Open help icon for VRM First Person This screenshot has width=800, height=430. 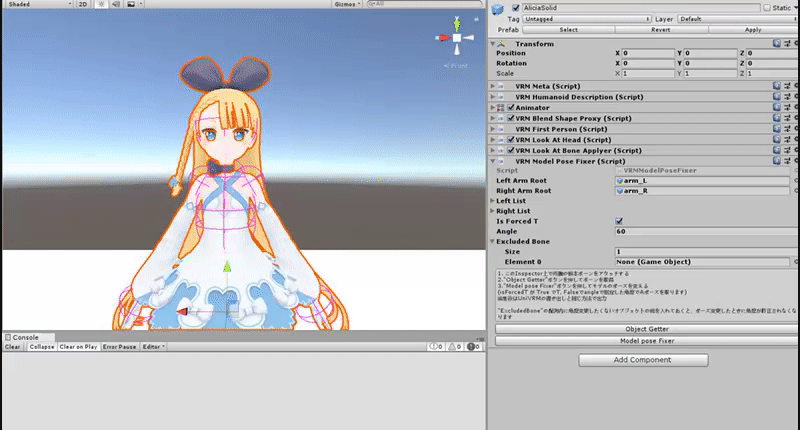(777, 129)
